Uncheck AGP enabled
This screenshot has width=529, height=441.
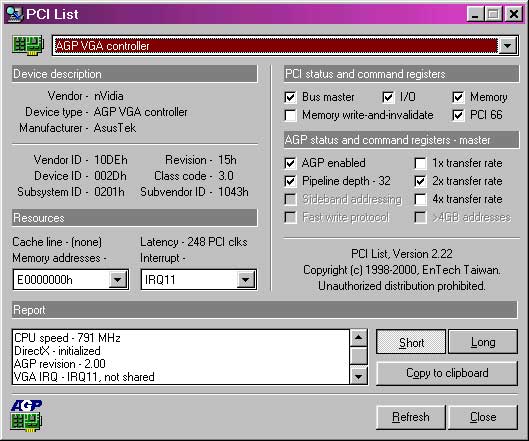coord(290,163)
